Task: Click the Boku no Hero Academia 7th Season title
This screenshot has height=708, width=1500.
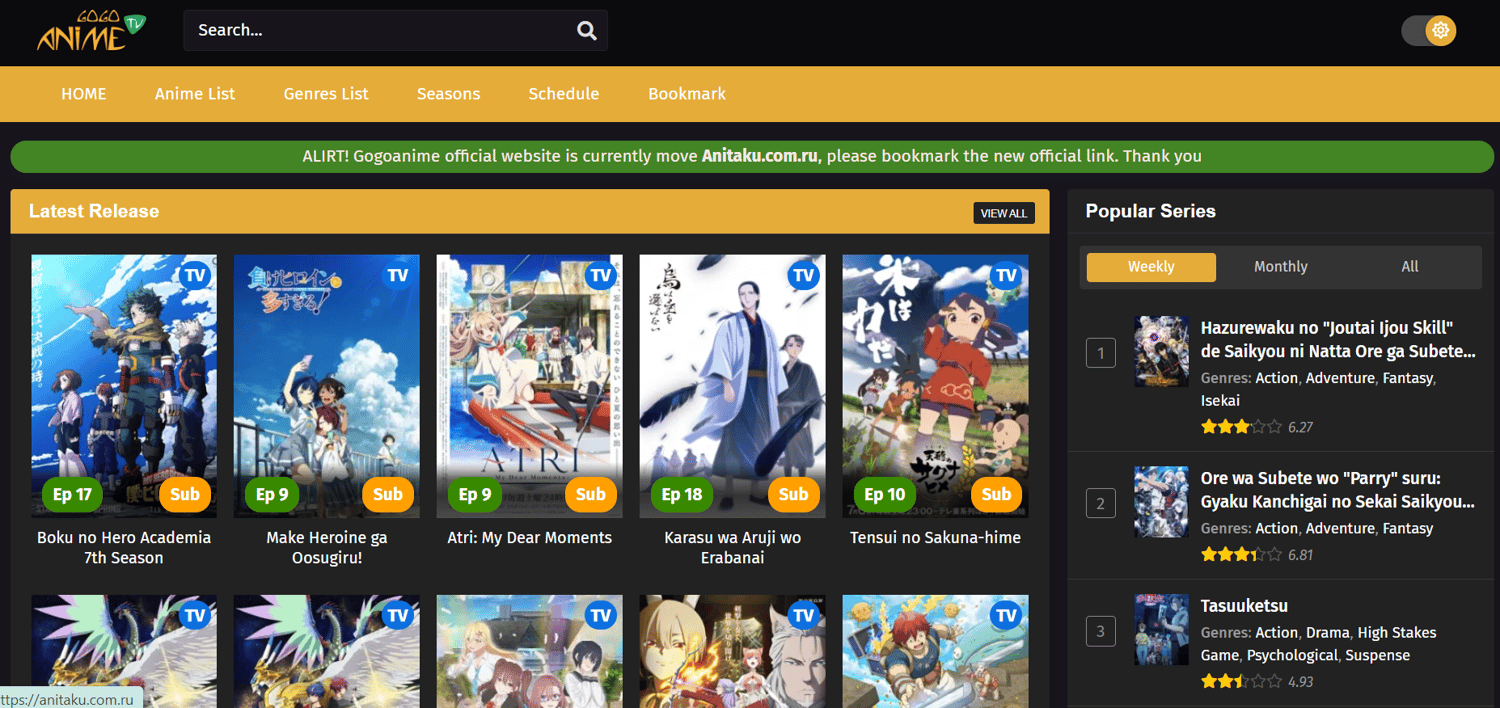Action: (124, 548)
